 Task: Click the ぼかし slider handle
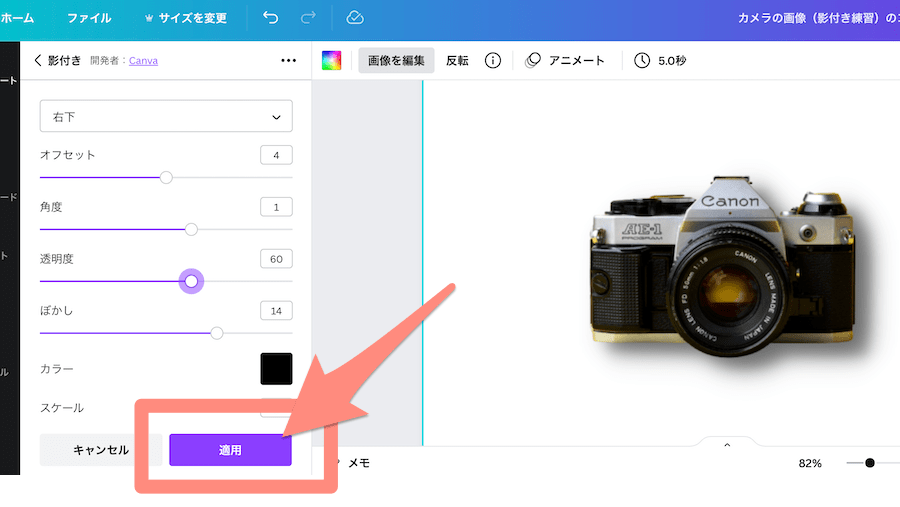pos(216,333)
